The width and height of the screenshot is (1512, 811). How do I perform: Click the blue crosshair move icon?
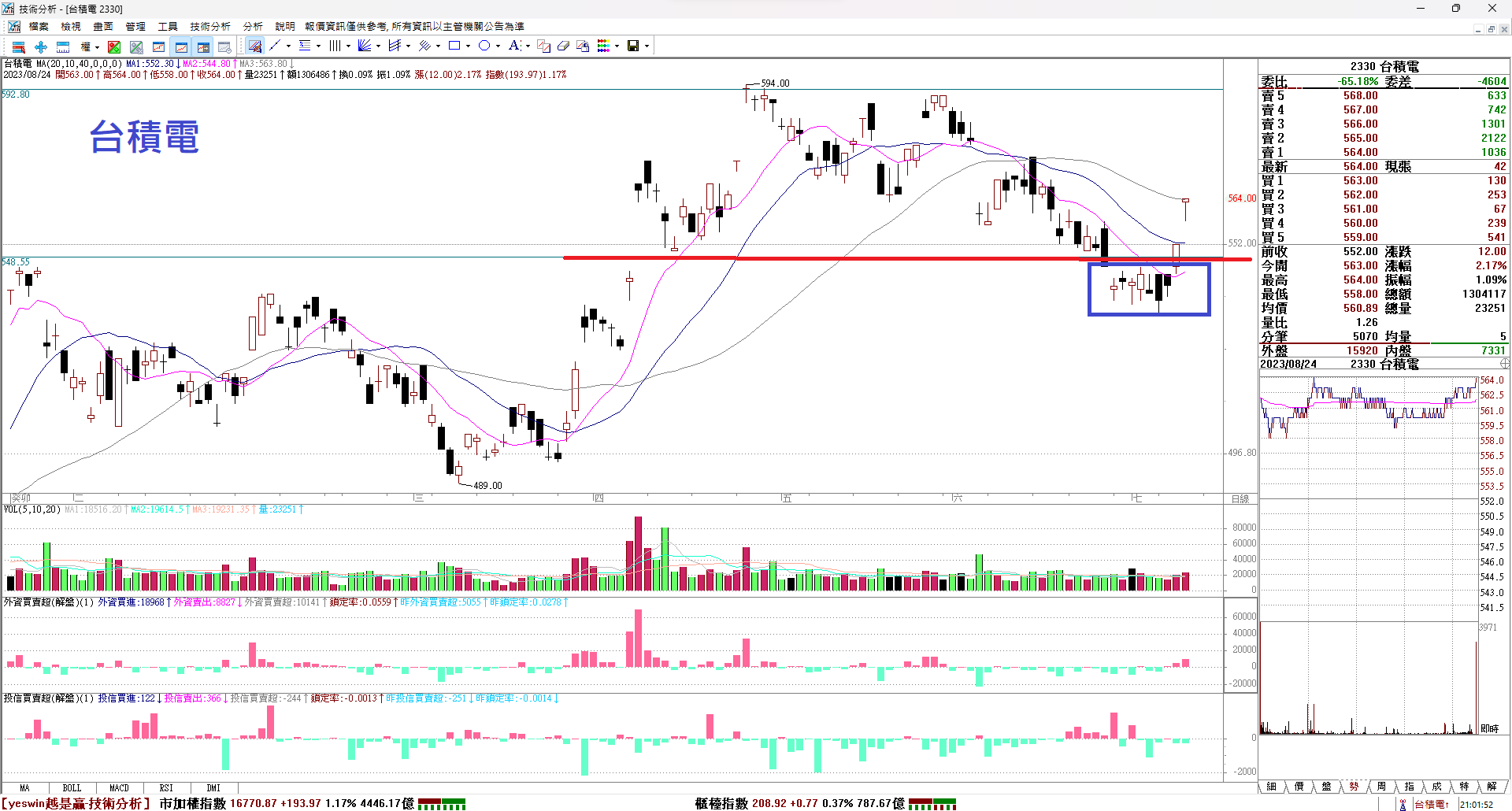[x=41, y=46]
